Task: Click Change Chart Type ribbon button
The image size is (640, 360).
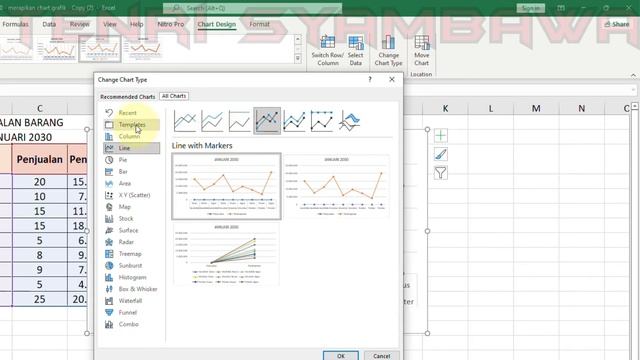Action: click(388, 51)
